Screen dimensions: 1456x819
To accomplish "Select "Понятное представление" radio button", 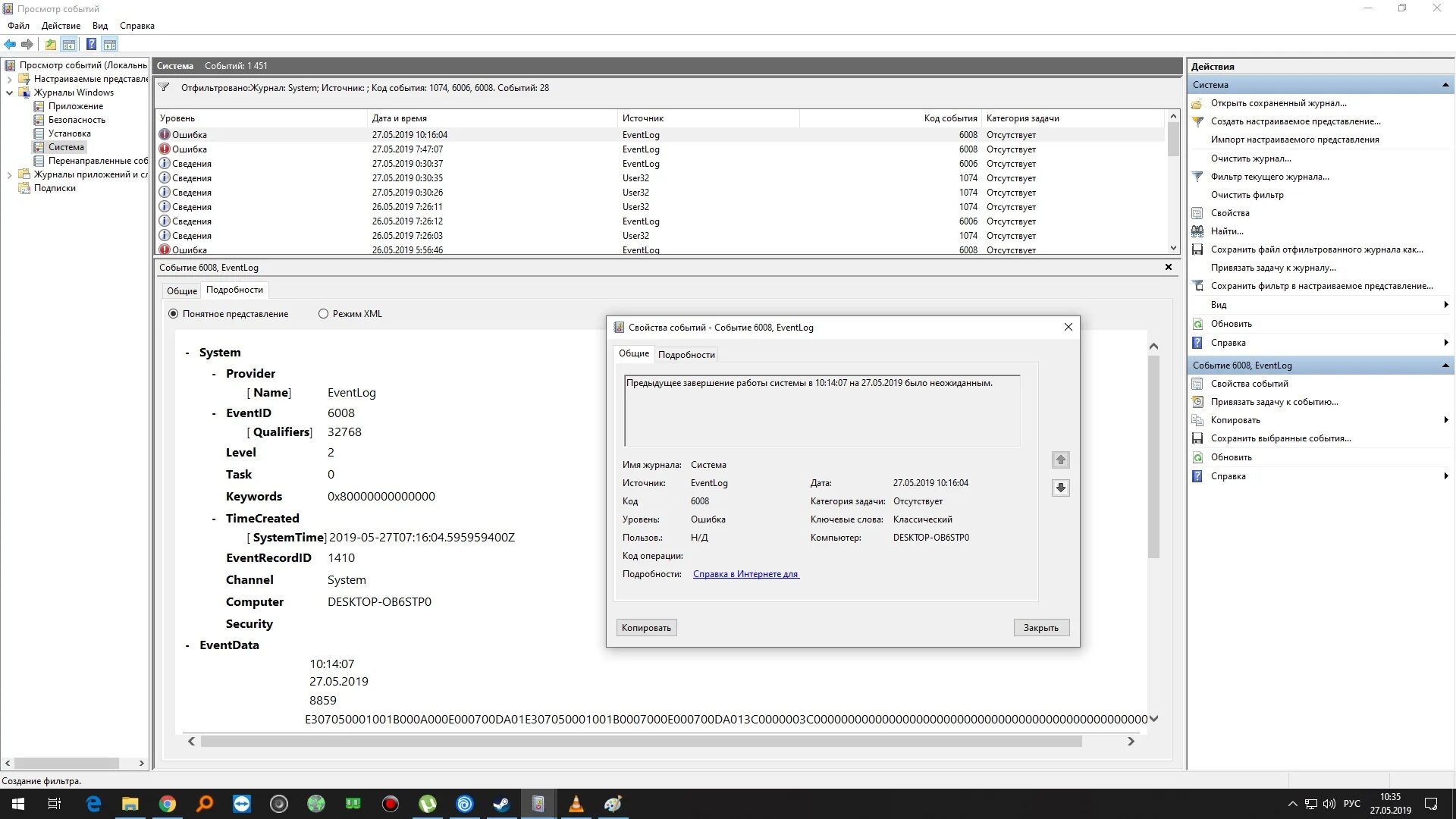I will (174, 314).
